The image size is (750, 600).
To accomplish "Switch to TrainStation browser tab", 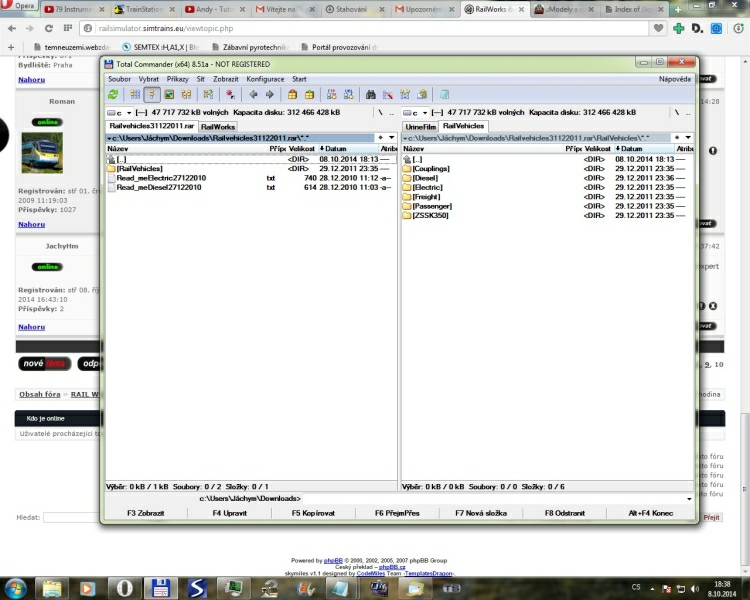I will 145,9.
